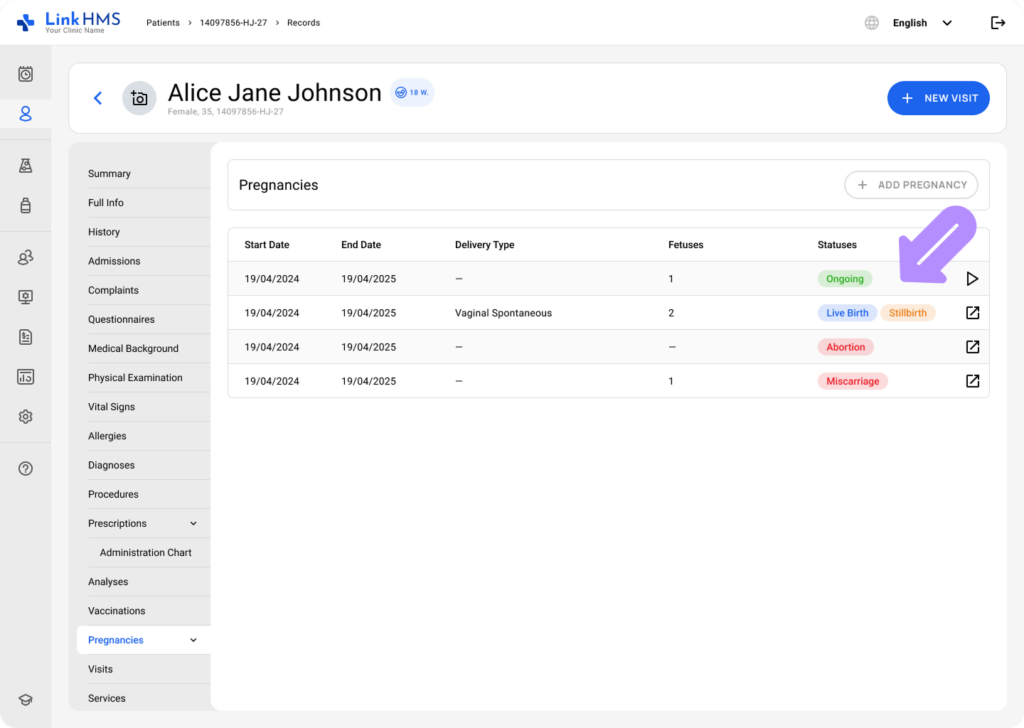Click the play icon on the Ongoing pregnancy row
Screen dimensions: 1024x728
971,279
